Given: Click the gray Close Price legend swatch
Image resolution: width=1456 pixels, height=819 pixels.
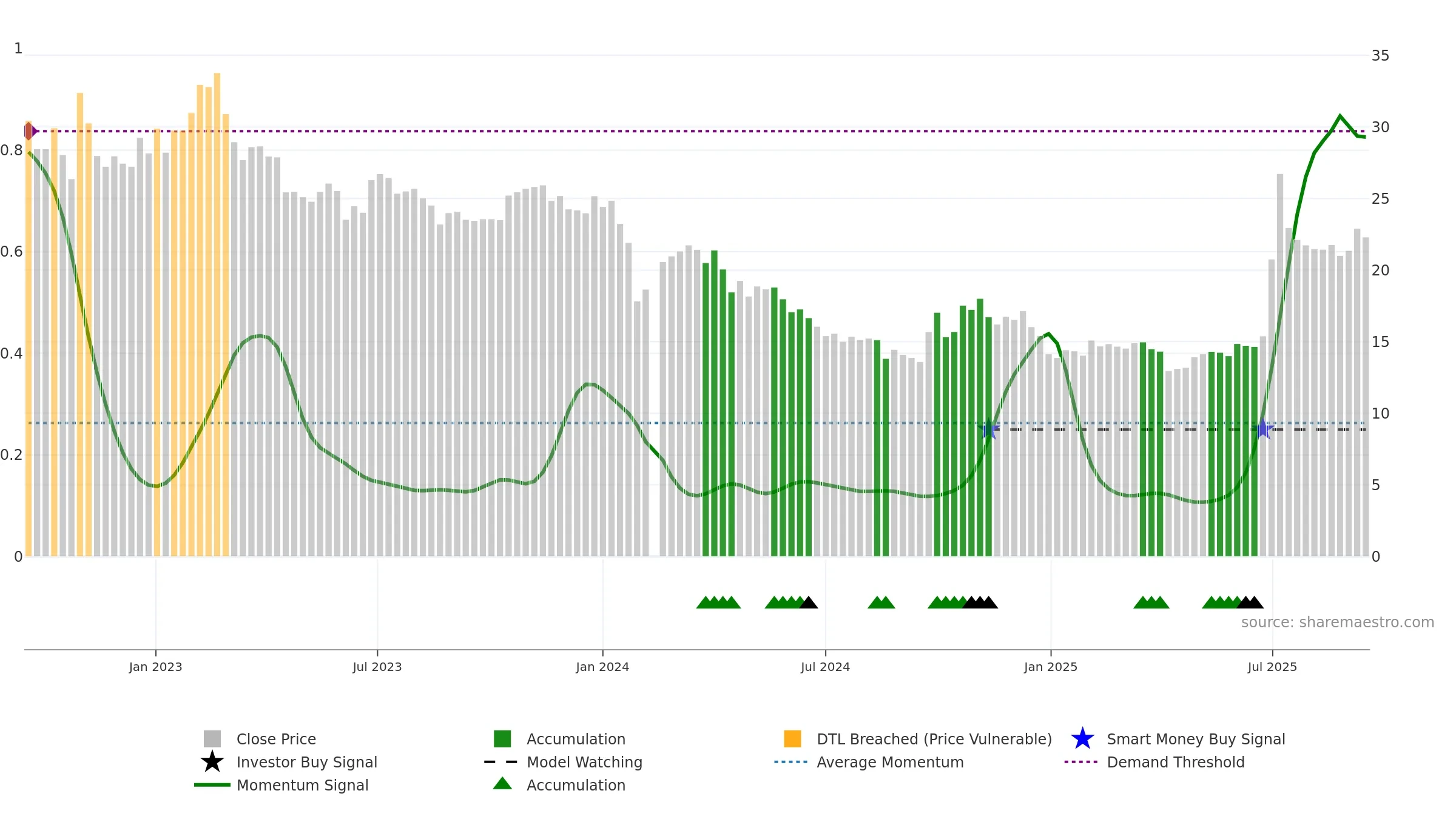Looking at the screenshot, I should click(212, 739).
